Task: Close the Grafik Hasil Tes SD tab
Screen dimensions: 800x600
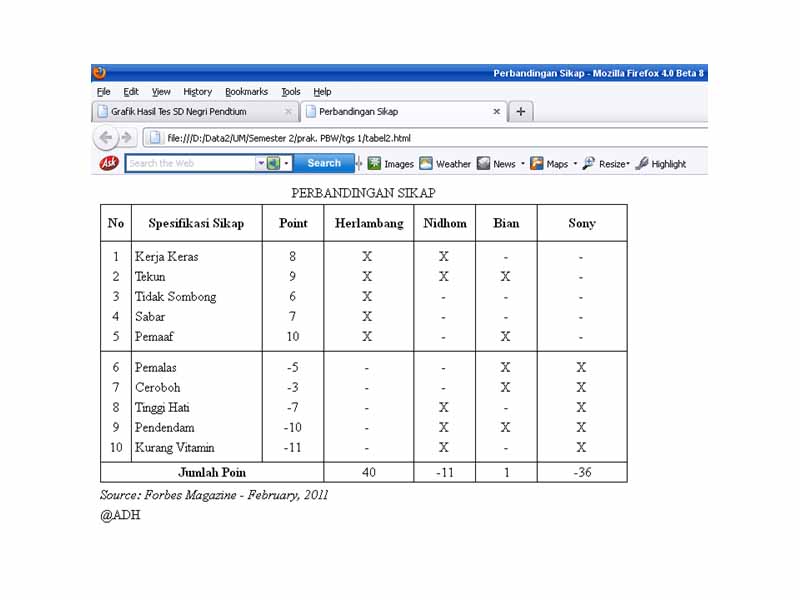Action: click(288, 111)
